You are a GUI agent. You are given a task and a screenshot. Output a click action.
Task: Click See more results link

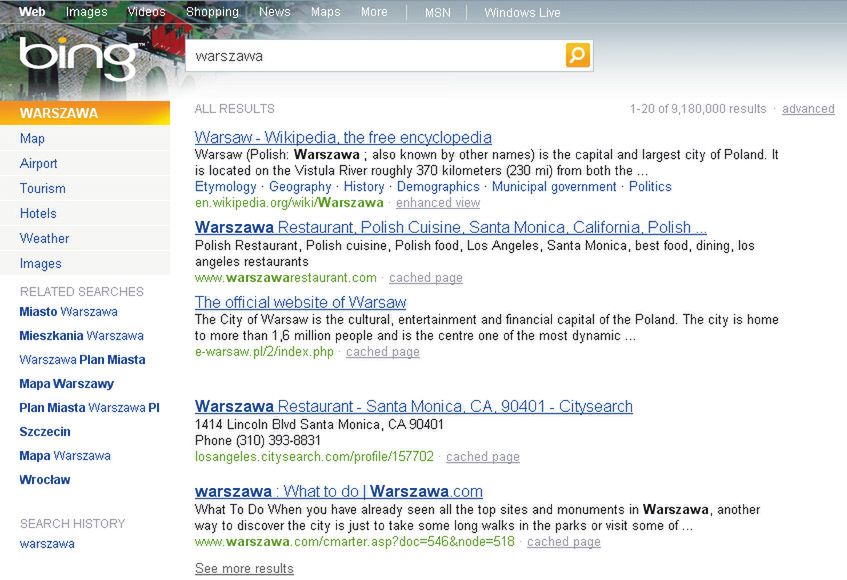coord(244,568)
